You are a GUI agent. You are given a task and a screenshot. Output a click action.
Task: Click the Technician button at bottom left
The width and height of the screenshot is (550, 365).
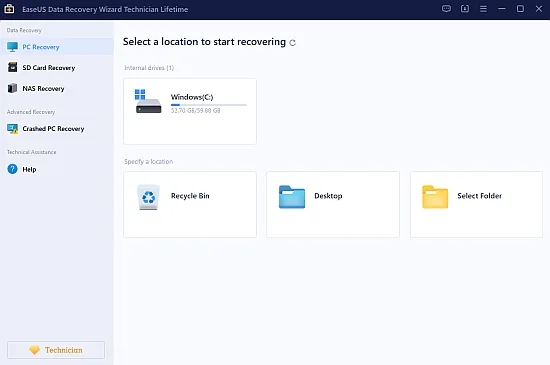pos(56,350)
